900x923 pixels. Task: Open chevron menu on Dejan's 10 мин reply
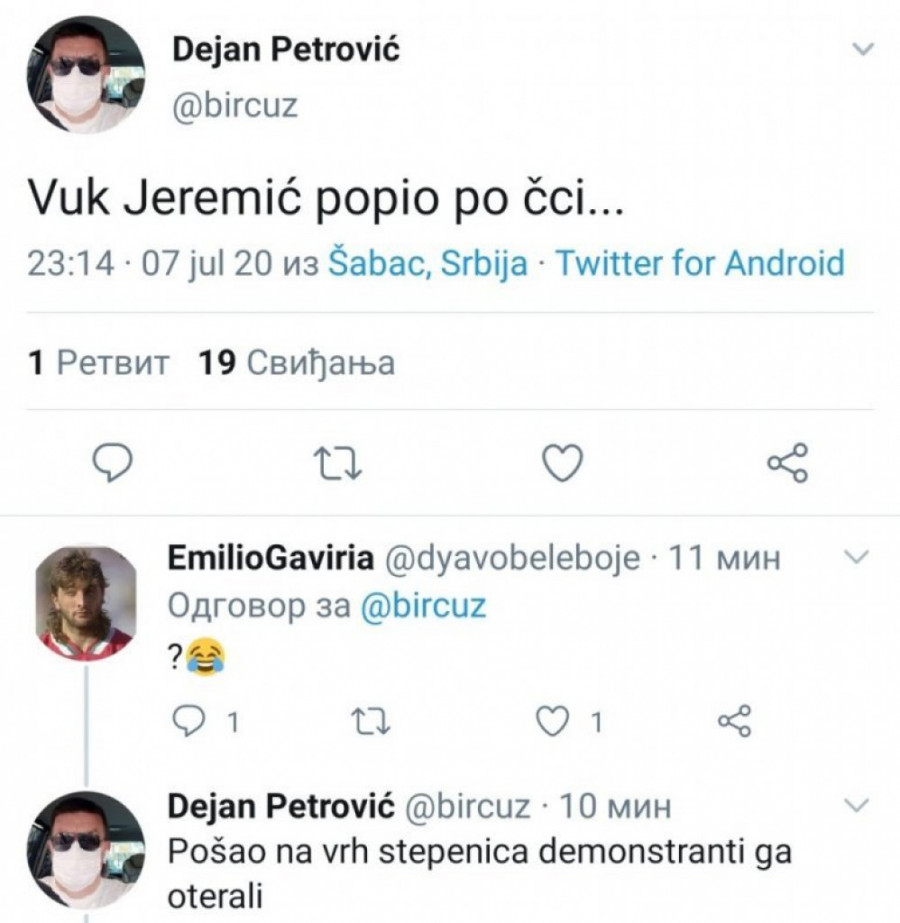tap(858, 805)
